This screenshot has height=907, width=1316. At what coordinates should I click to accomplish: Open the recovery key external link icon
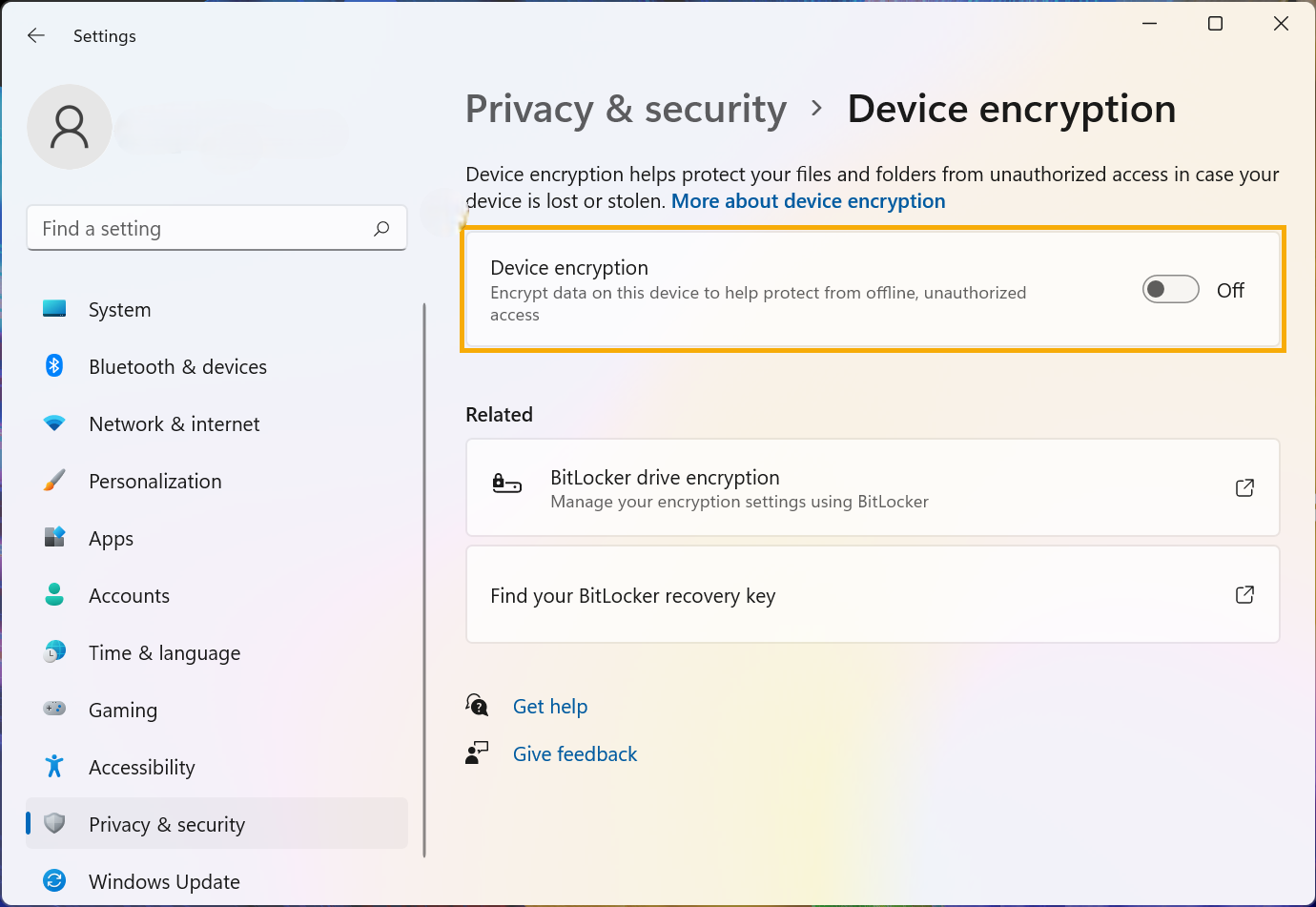[x=1244, y=594]
